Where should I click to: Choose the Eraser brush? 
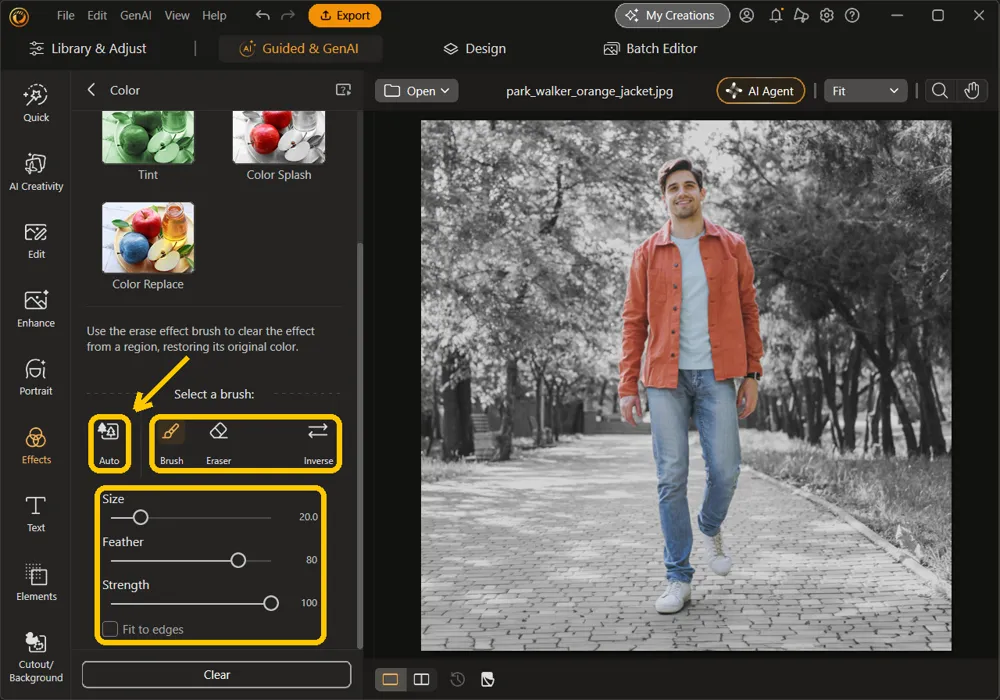pyautogui.click(x=219, y=442)
